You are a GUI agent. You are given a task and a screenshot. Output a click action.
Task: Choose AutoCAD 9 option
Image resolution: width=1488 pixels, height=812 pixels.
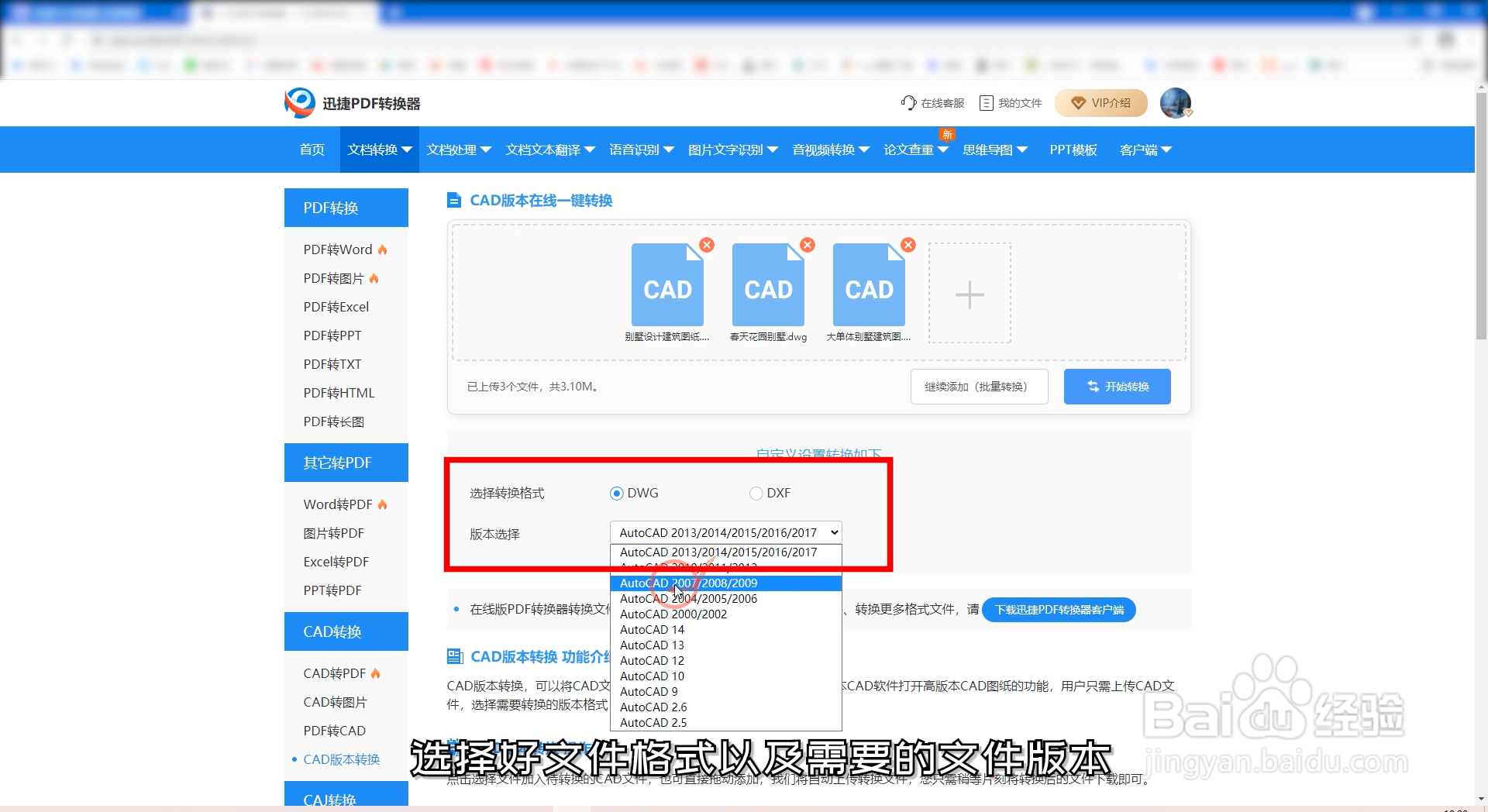click(725, 692)
